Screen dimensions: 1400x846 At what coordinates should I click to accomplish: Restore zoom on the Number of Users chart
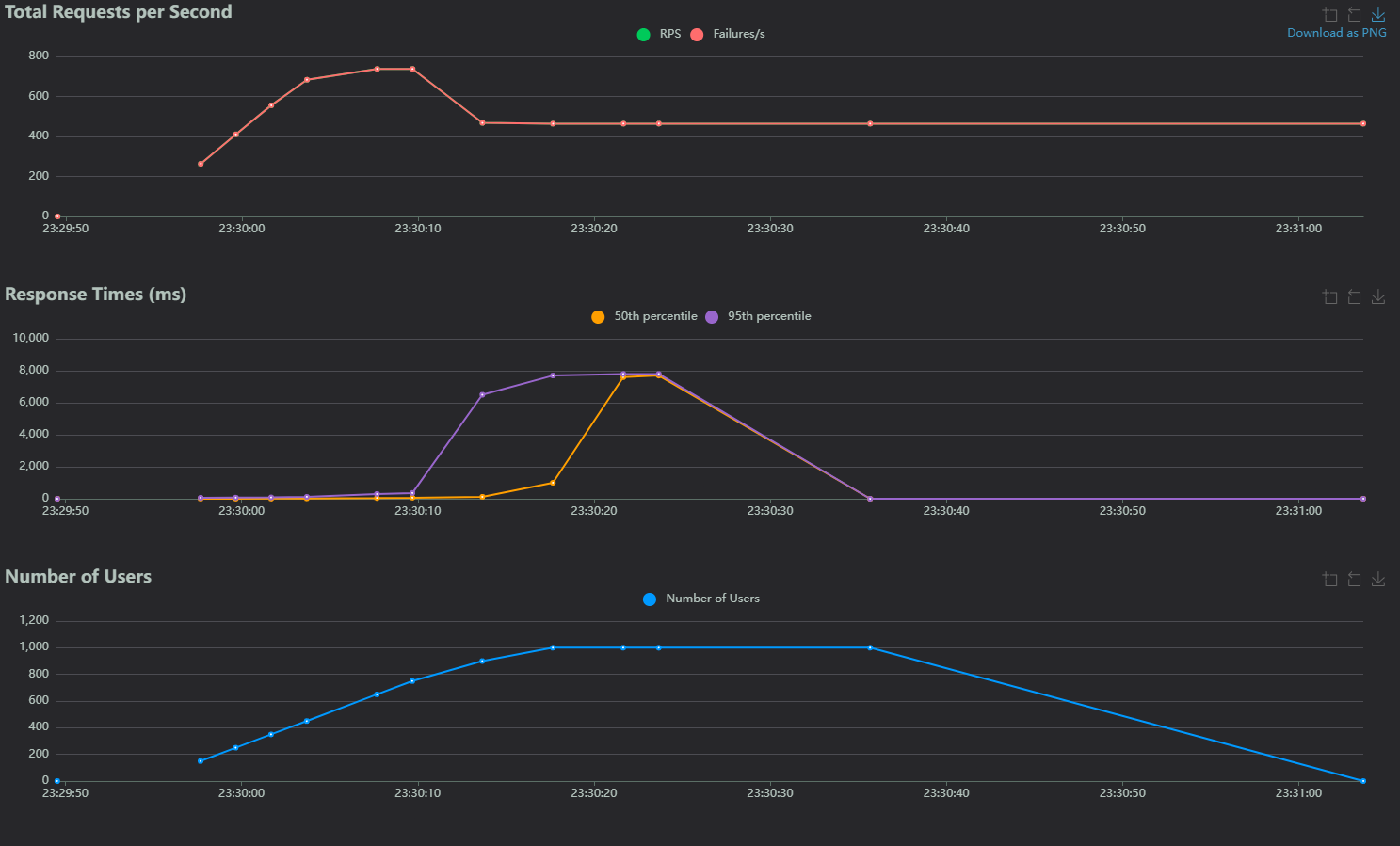click(x=1354, y=579)
